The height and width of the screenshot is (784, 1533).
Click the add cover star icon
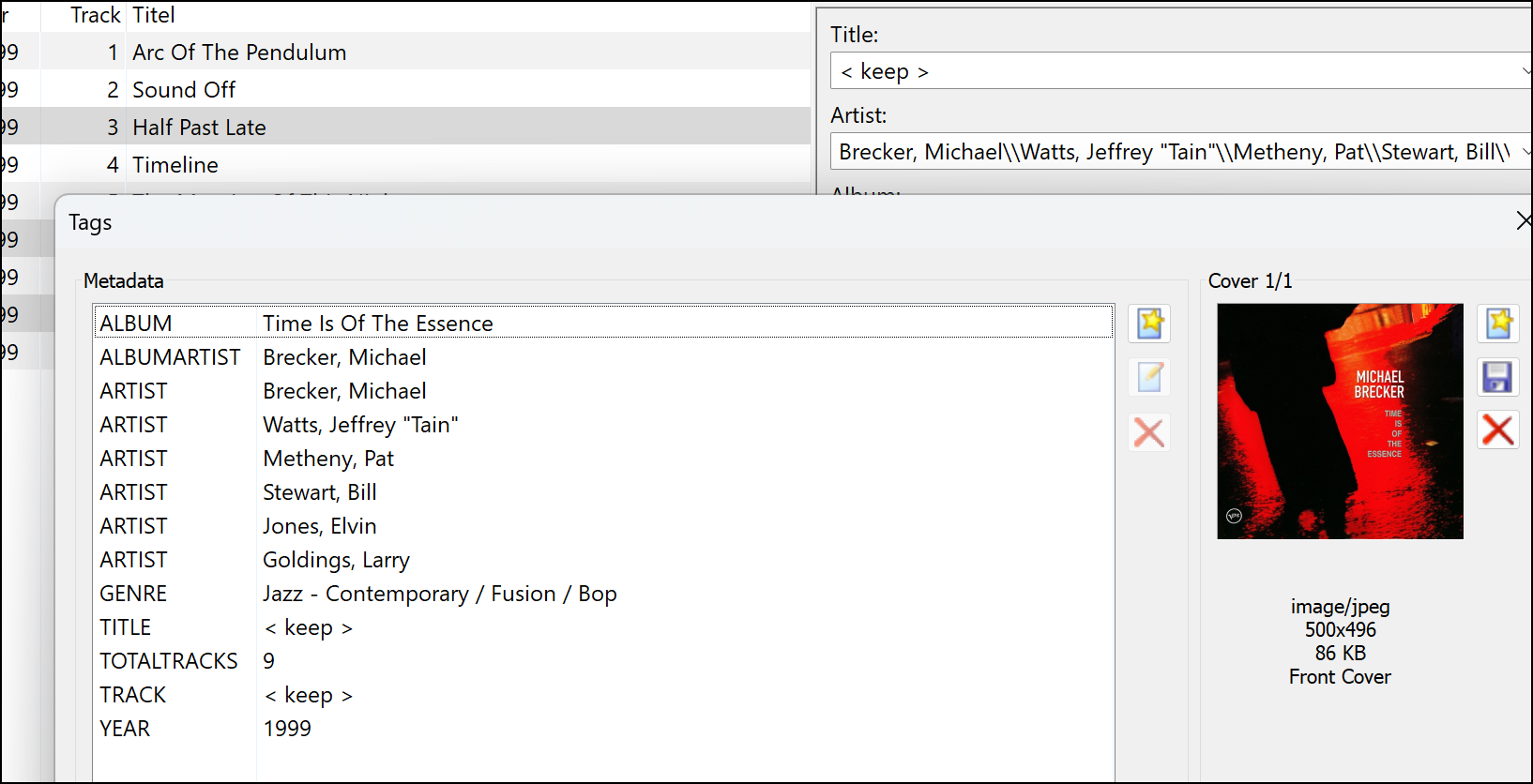coord(1497,324)
